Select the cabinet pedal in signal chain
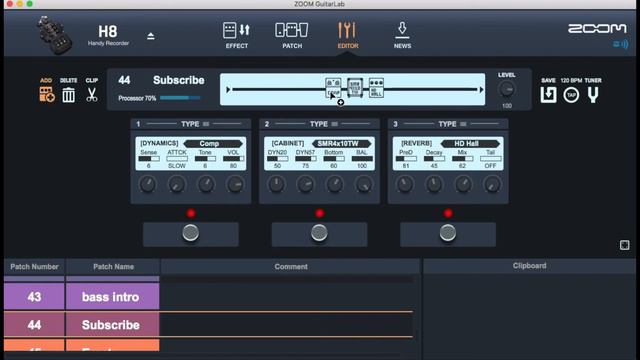640x360 pixels. tap(355, 88)
